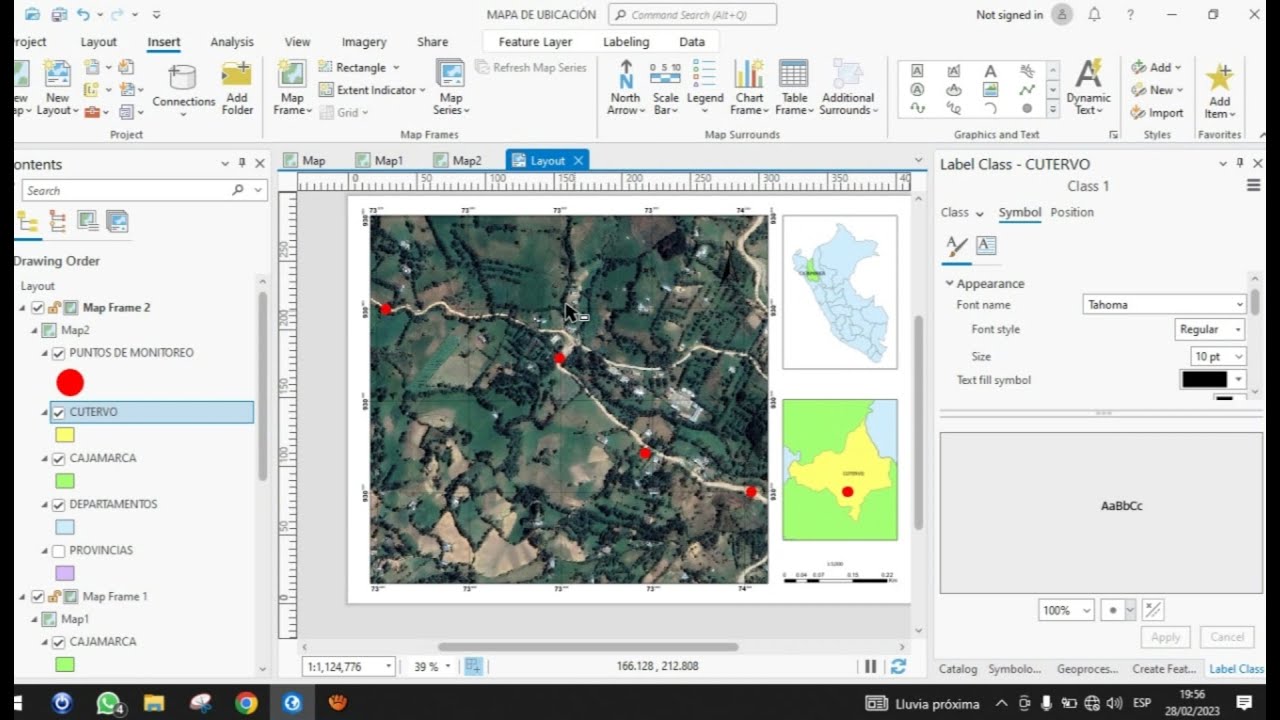Switch to the Analysis ribbon tab
The width and height of the screenshot is (1280, 720).
pos(232,42)
